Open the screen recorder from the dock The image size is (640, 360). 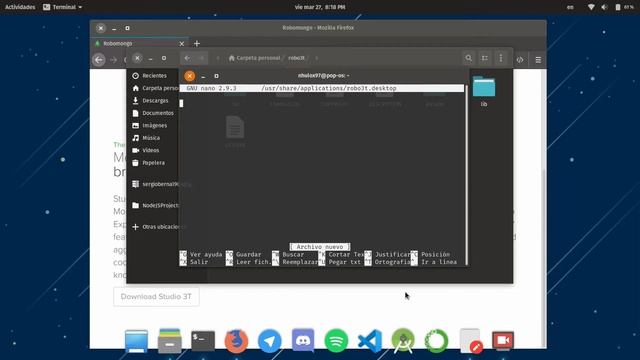[503, 341]
